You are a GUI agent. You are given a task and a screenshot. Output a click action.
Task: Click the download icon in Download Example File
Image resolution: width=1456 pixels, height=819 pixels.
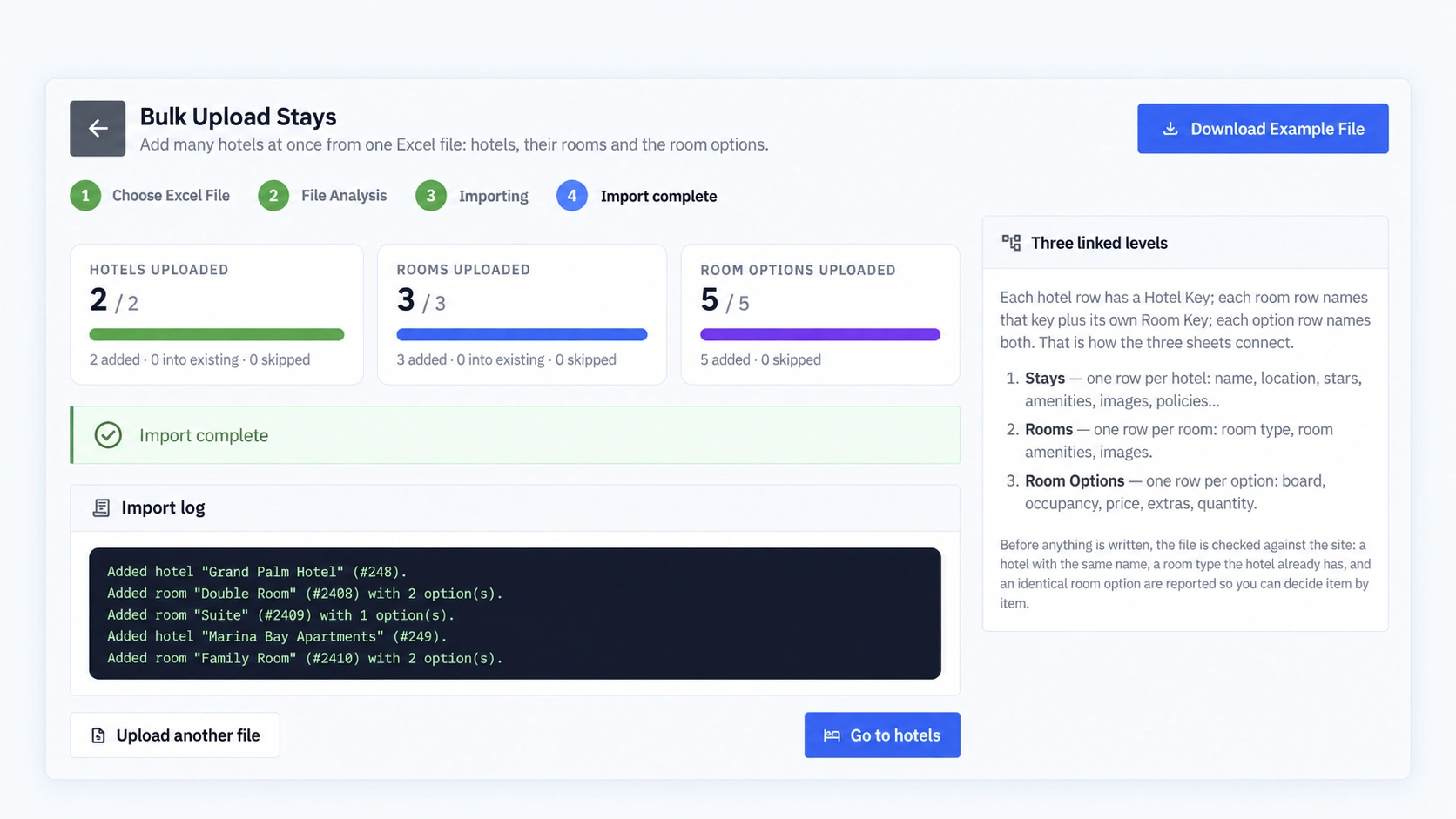click(1170, 129)
